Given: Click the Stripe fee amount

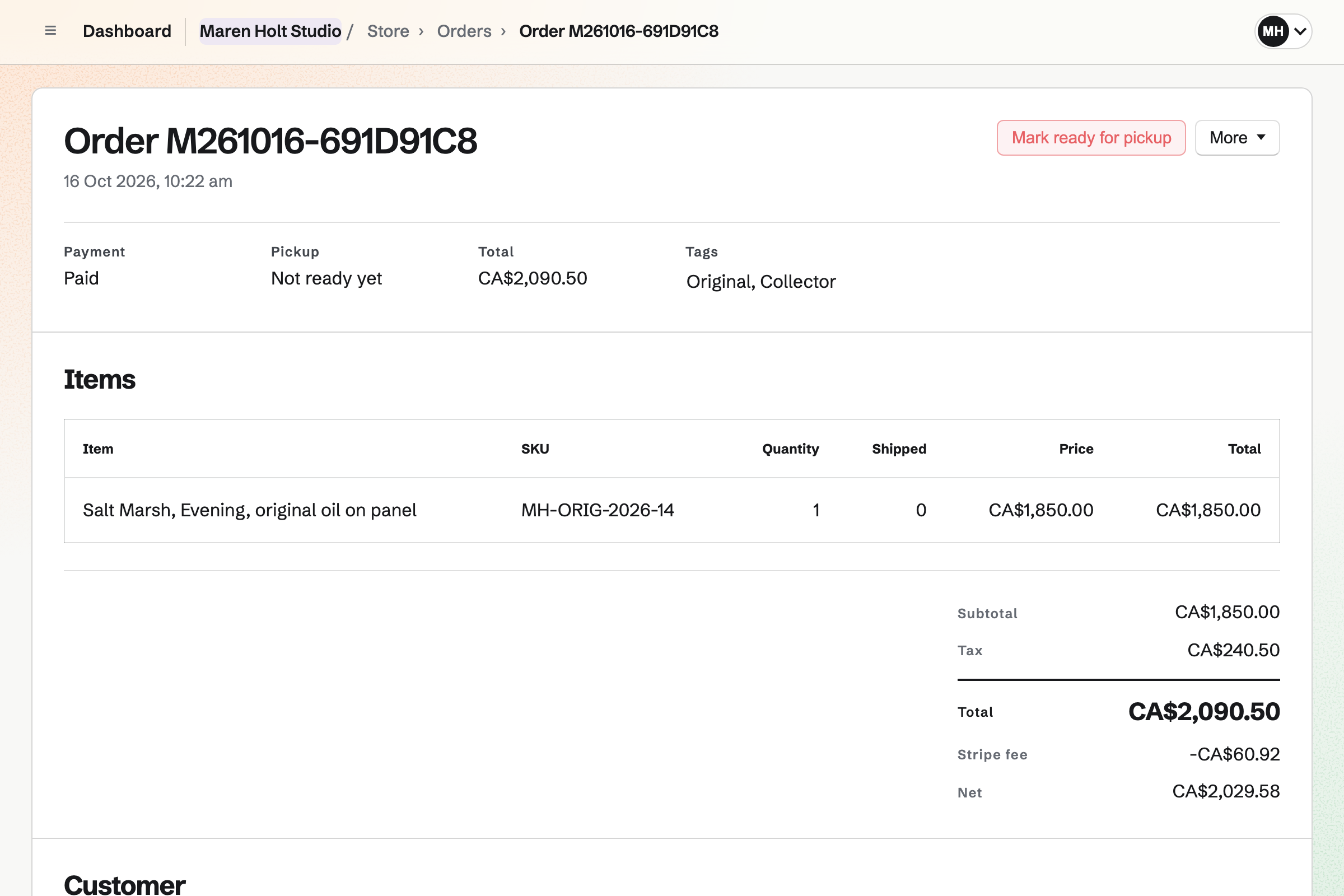Looking at the screenshot, I should pyautogui.click(x=1234, y=754).
